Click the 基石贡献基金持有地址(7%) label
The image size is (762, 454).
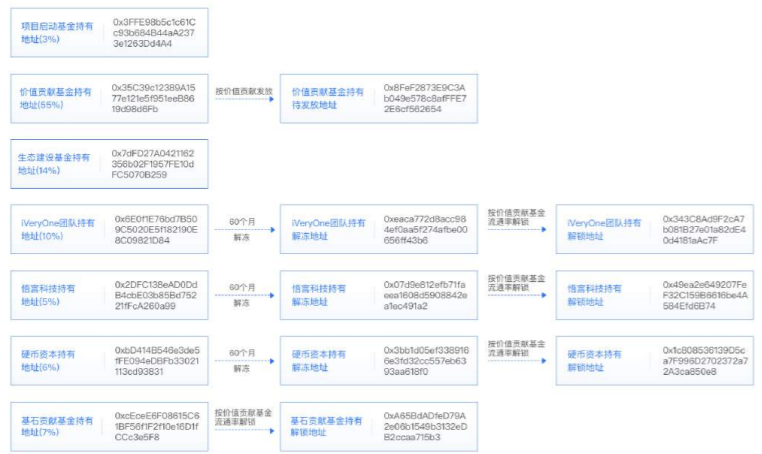(57, 426)
